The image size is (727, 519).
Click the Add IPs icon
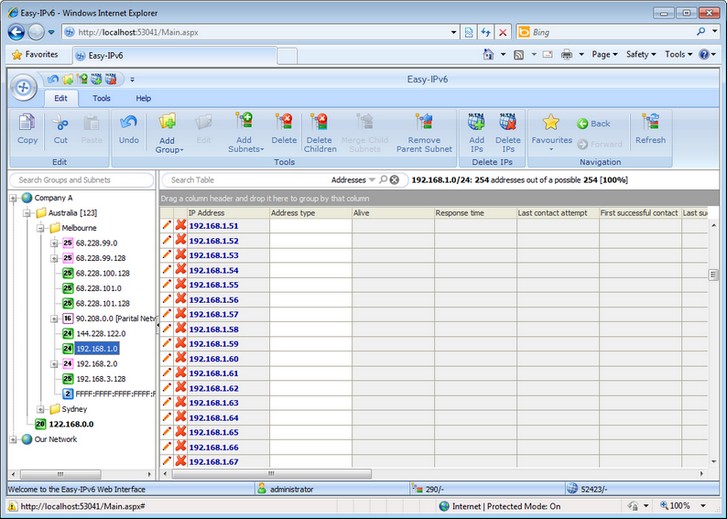pyautogui.click(x=476, y=122)
